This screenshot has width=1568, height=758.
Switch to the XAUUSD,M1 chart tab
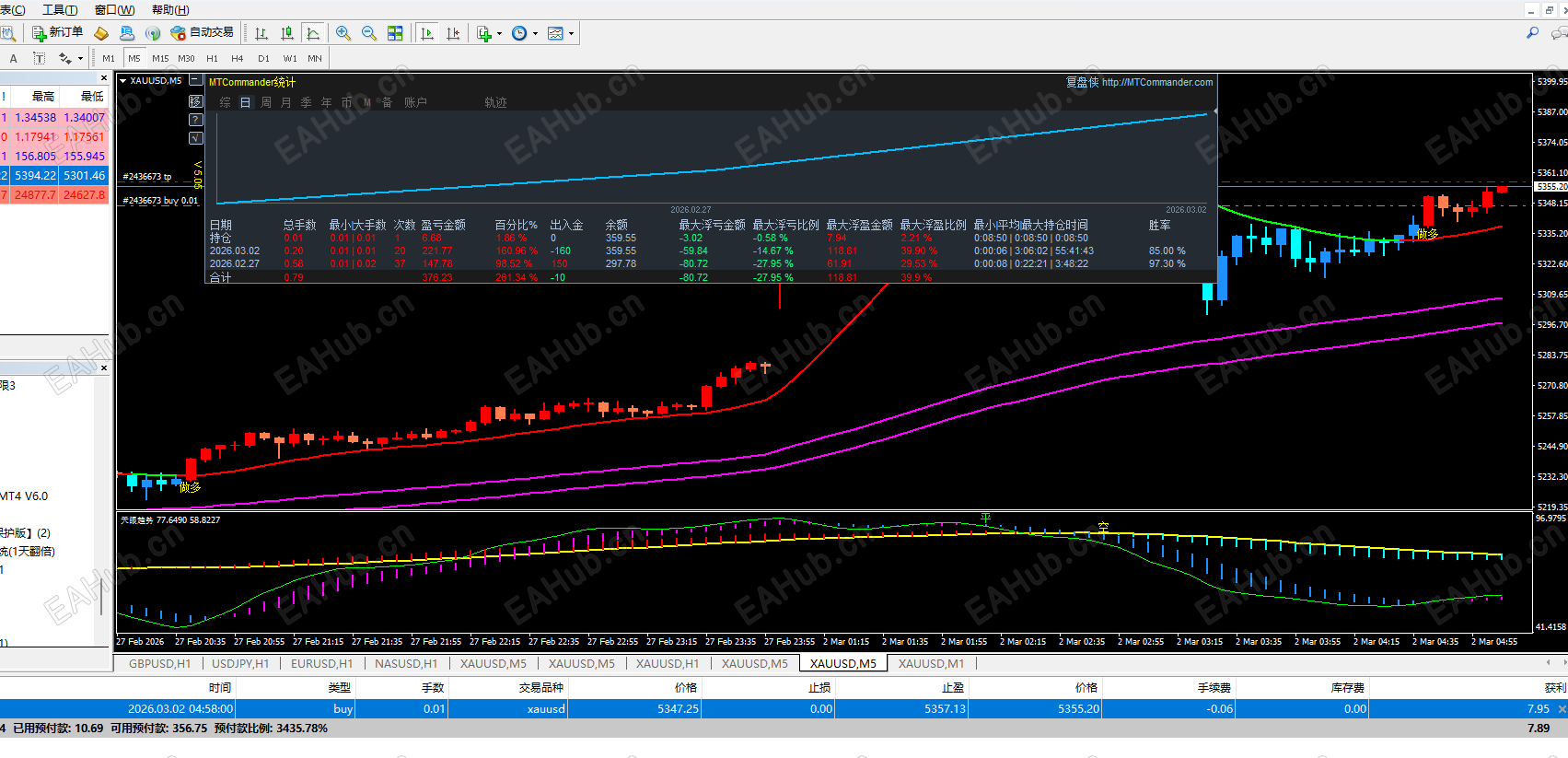pyautogui.click(x=931, y=663)
